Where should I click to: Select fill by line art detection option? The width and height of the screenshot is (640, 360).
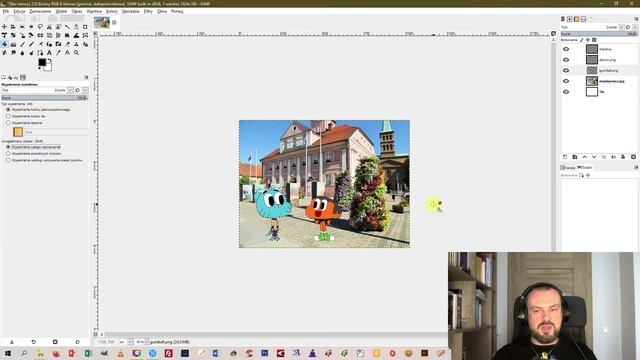click(x=8, y=160)
